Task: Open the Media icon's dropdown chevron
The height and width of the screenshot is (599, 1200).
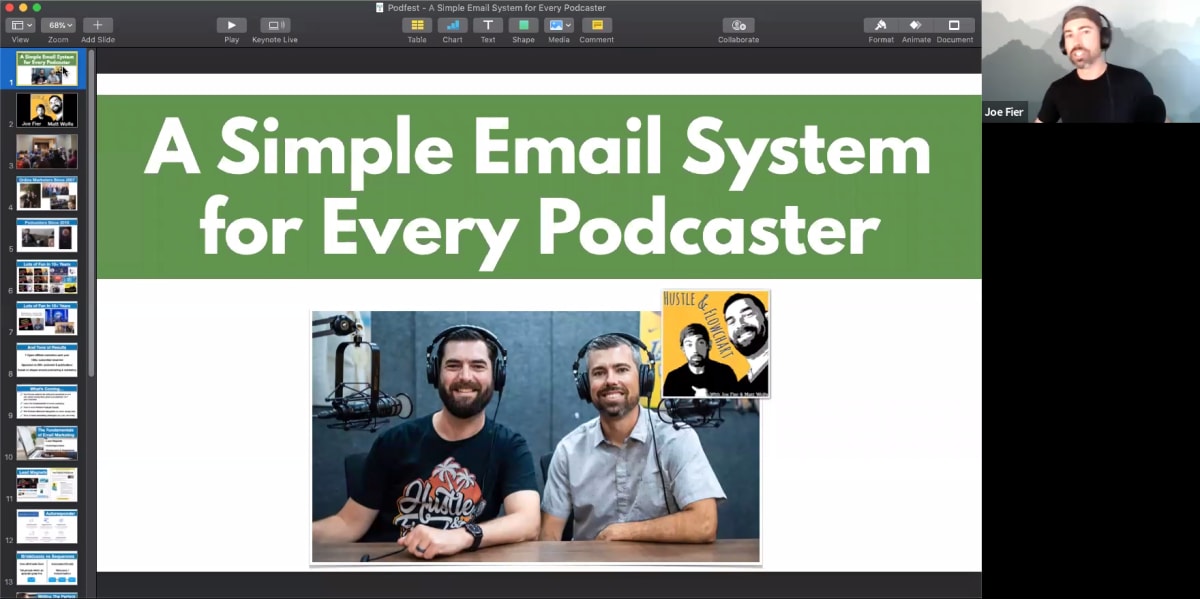Action: tap(566, 23)
